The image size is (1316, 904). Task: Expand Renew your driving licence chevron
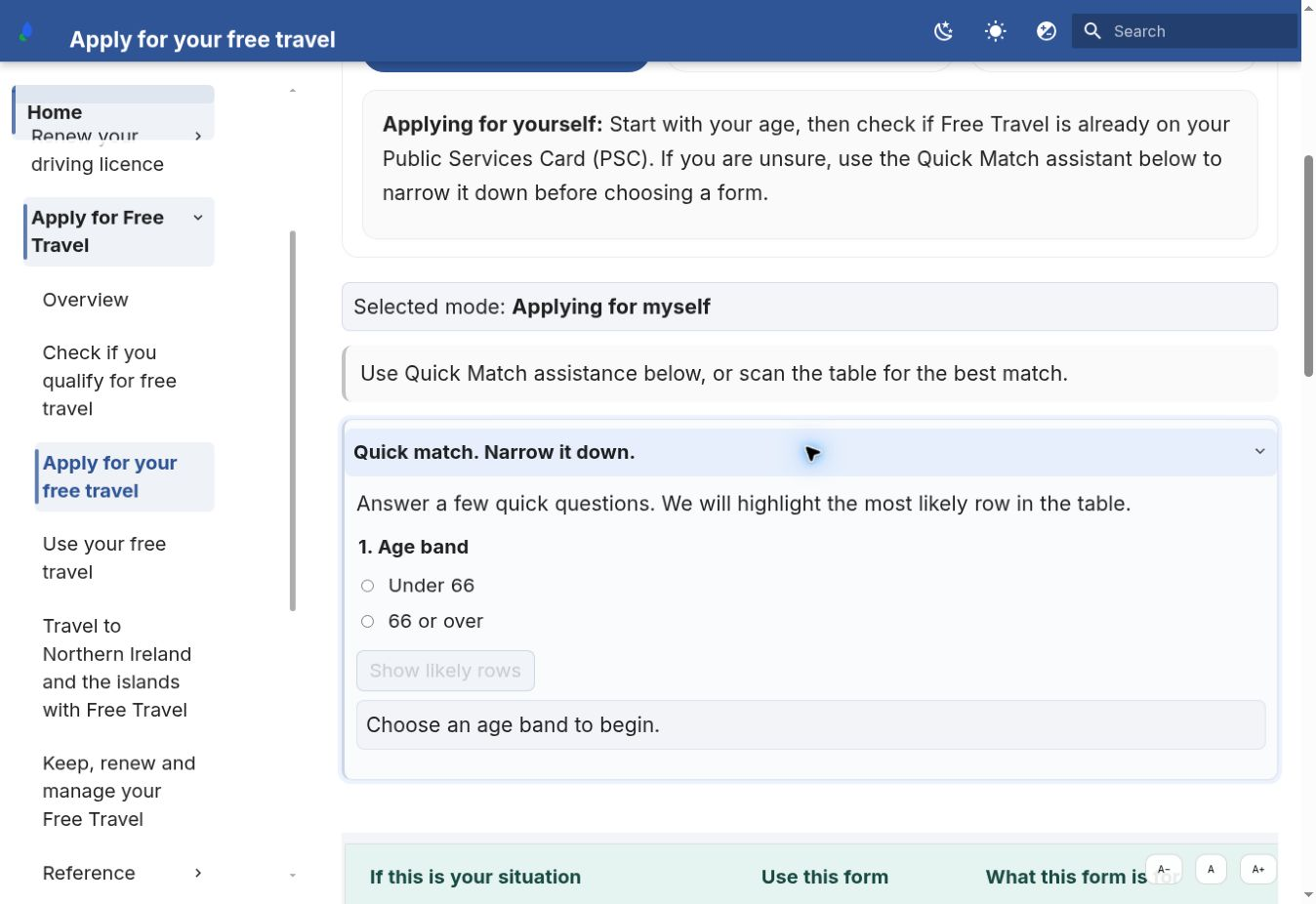pyautogui.click(x=198, y=136)
